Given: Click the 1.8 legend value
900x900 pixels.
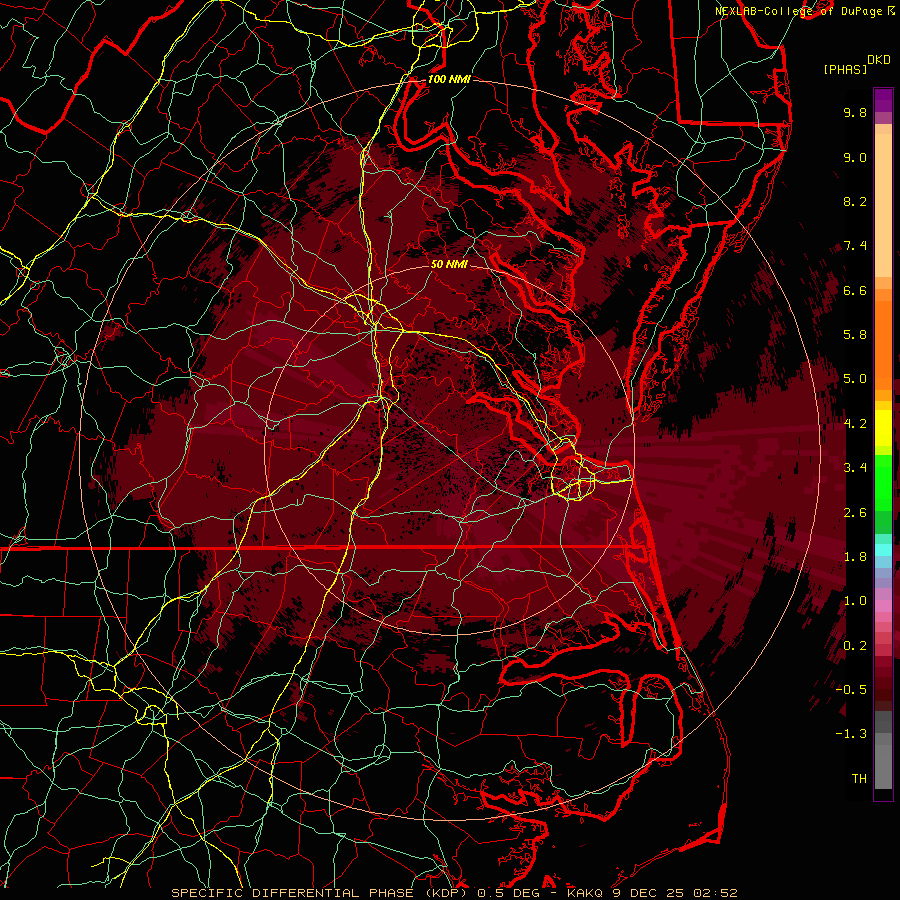Looking at the screenshot, I should click(855, 557).
